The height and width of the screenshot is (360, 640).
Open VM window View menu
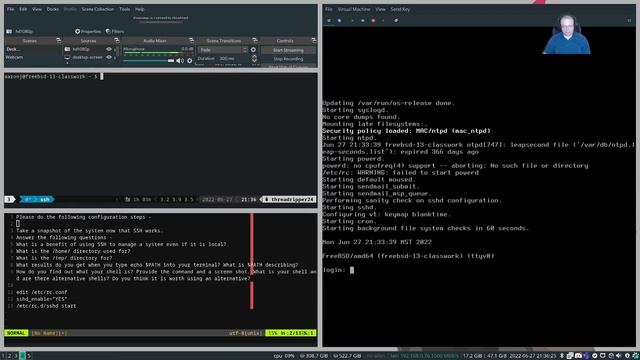tap(380, 9)
